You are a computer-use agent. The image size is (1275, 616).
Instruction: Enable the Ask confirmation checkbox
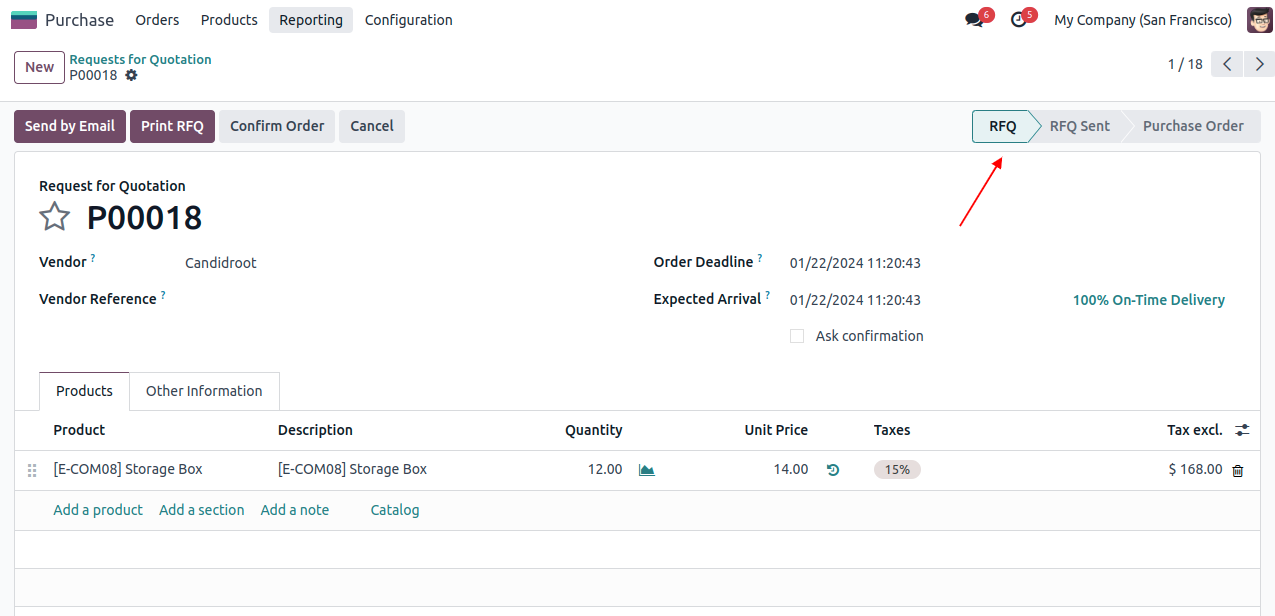(797, 336)
